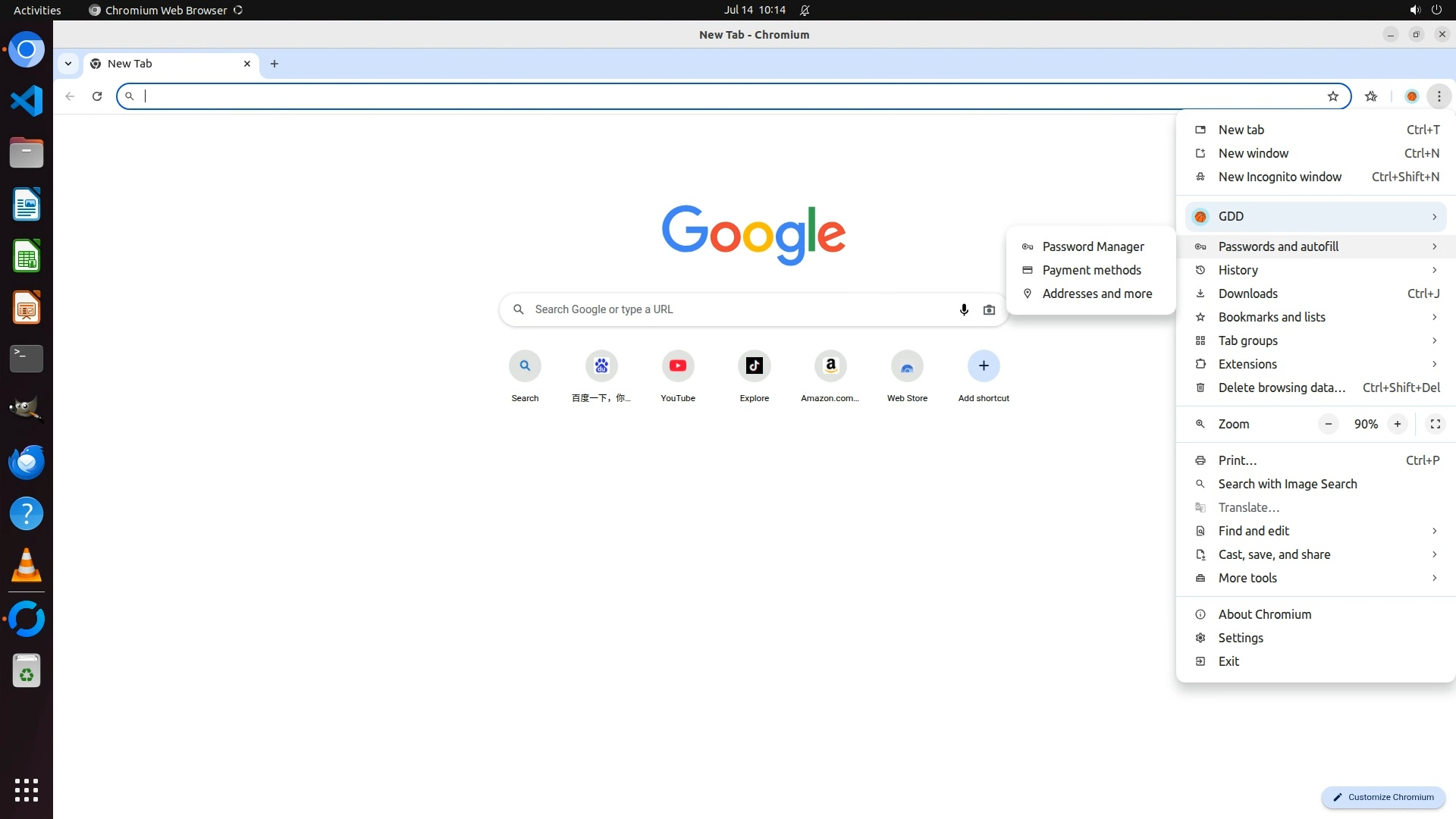This screenshot has width=1456, height=819.
Task: Click the voice search microphone icon
Action: 964,309
